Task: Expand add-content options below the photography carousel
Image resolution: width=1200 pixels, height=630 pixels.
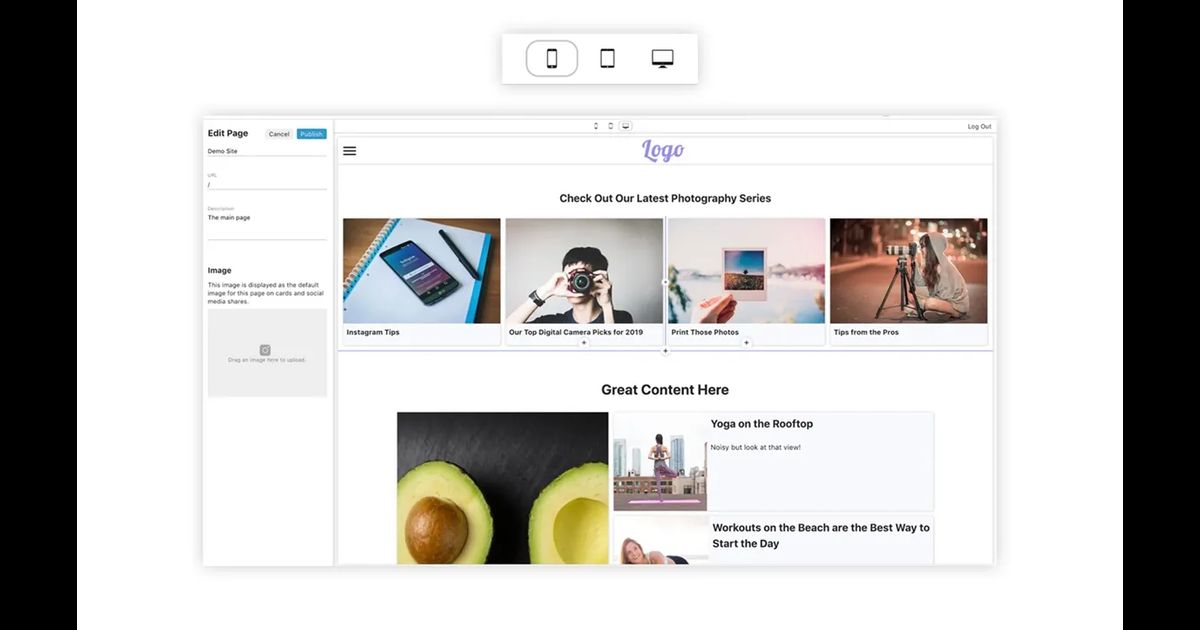Action: (x=664, y=351)
